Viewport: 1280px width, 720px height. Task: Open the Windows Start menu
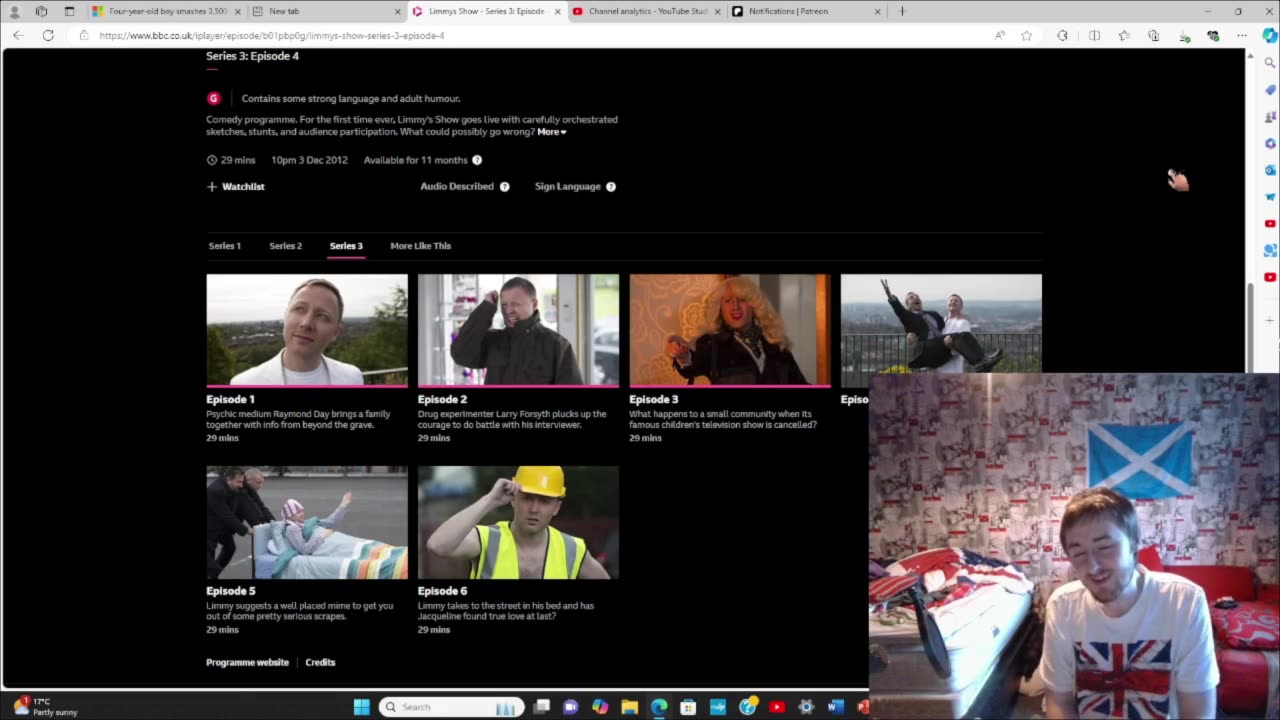point(361,707)
